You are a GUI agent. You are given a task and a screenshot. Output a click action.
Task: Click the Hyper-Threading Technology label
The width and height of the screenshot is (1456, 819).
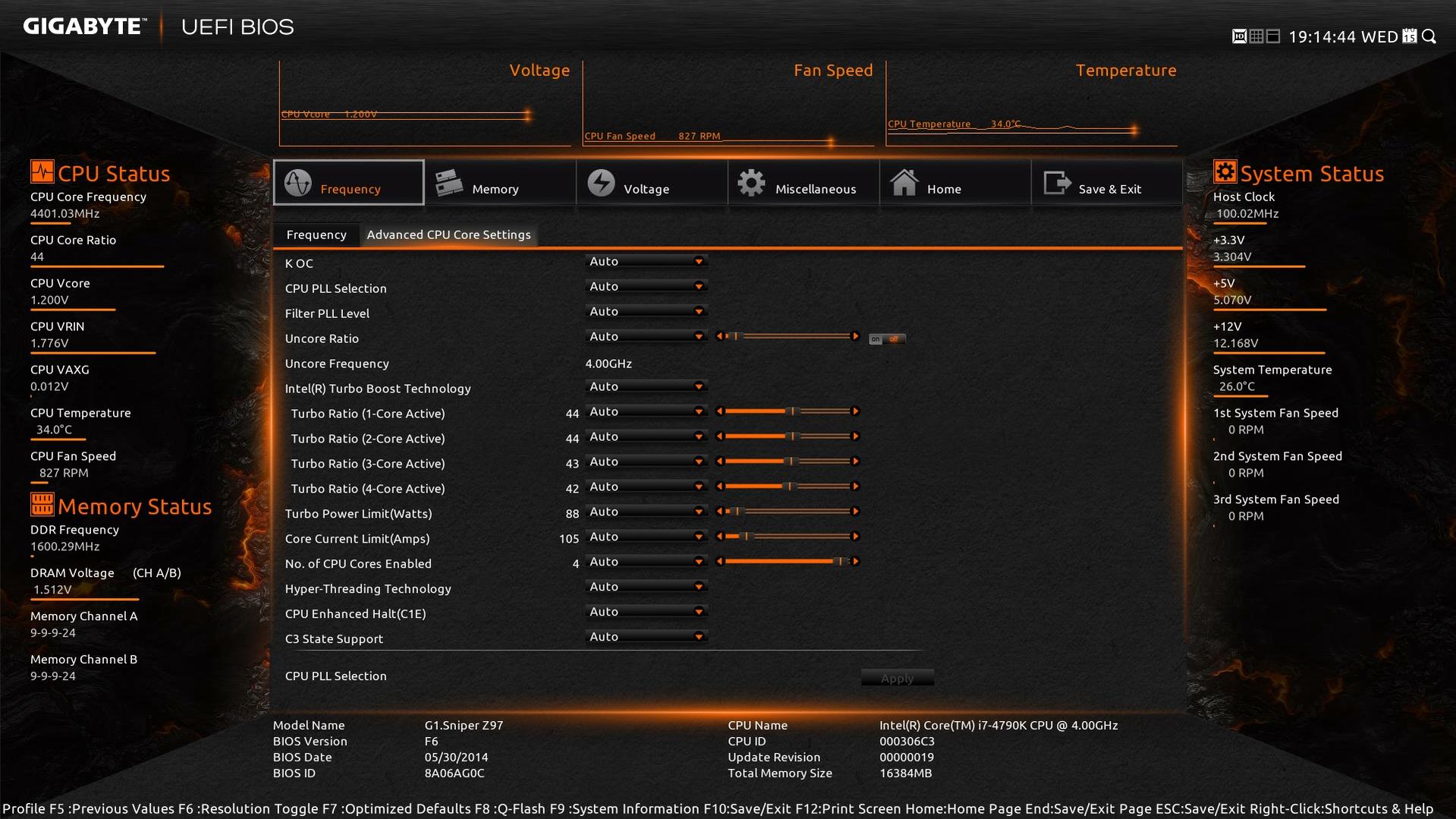pyautogui.click(x=368, y=589)
